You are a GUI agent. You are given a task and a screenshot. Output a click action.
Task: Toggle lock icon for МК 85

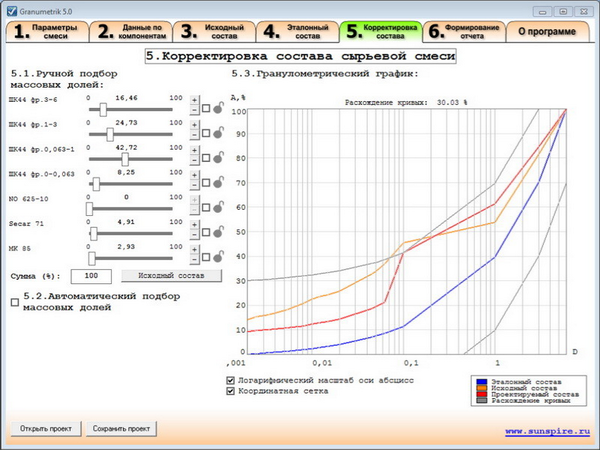[218, 257]
